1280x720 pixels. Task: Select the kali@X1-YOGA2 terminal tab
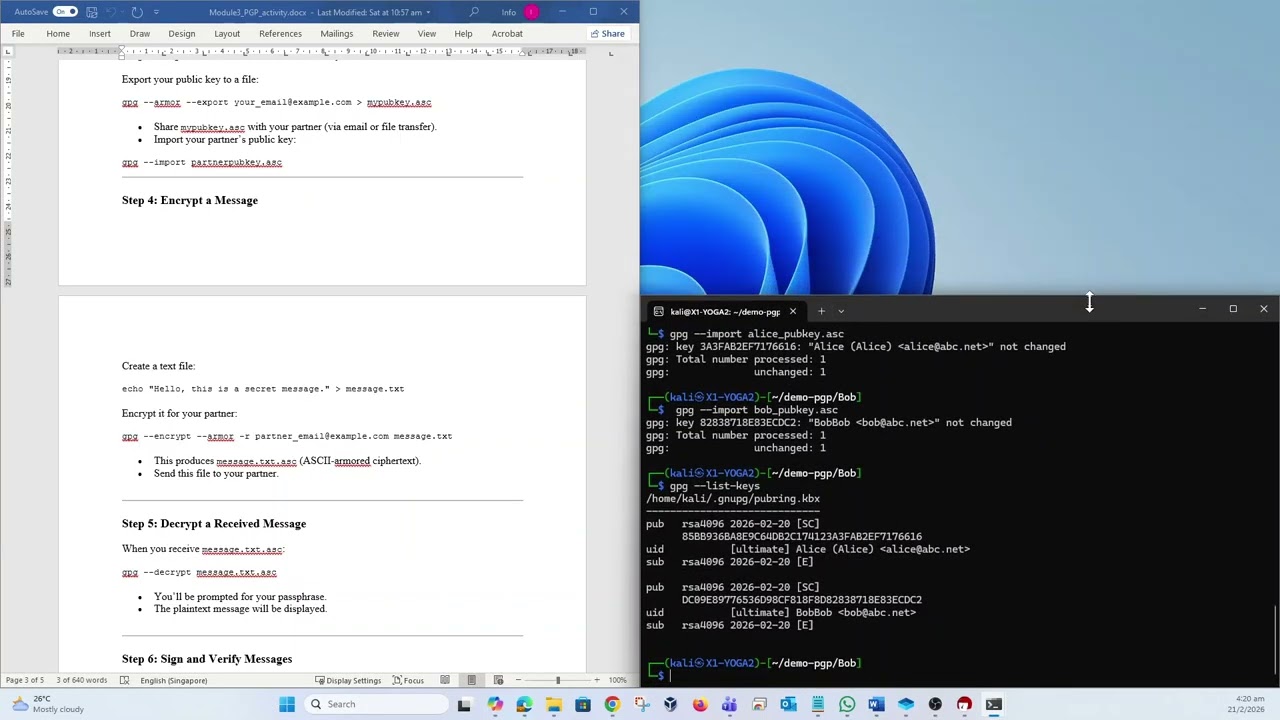(x=724, y=311)
